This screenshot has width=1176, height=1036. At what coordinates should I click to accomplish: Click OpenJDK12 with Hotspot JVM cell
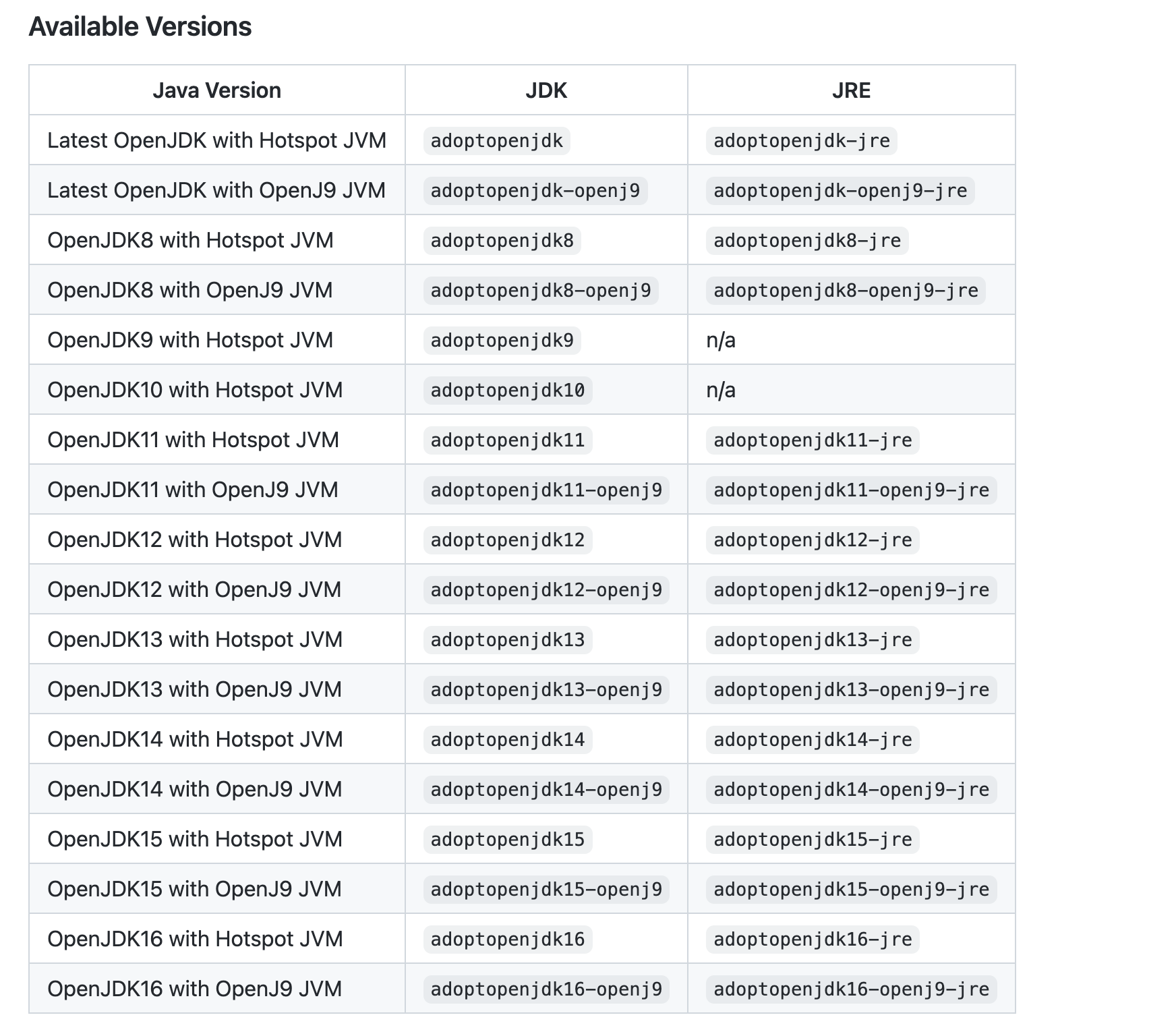tap(217, 540)
